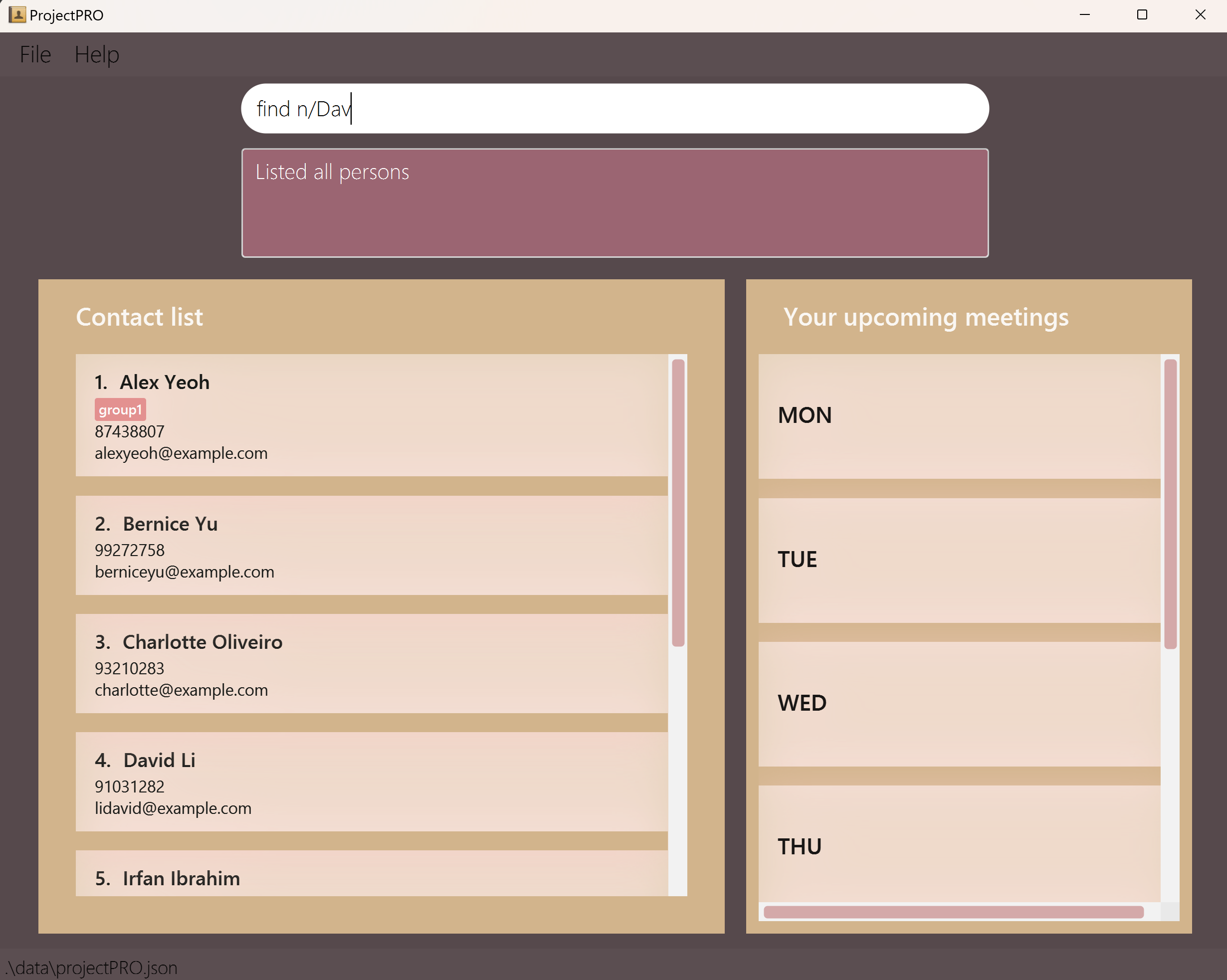Screen dimensions: 1227x980
Task: Click the WED meeting day card
Action: coord(959,704)
